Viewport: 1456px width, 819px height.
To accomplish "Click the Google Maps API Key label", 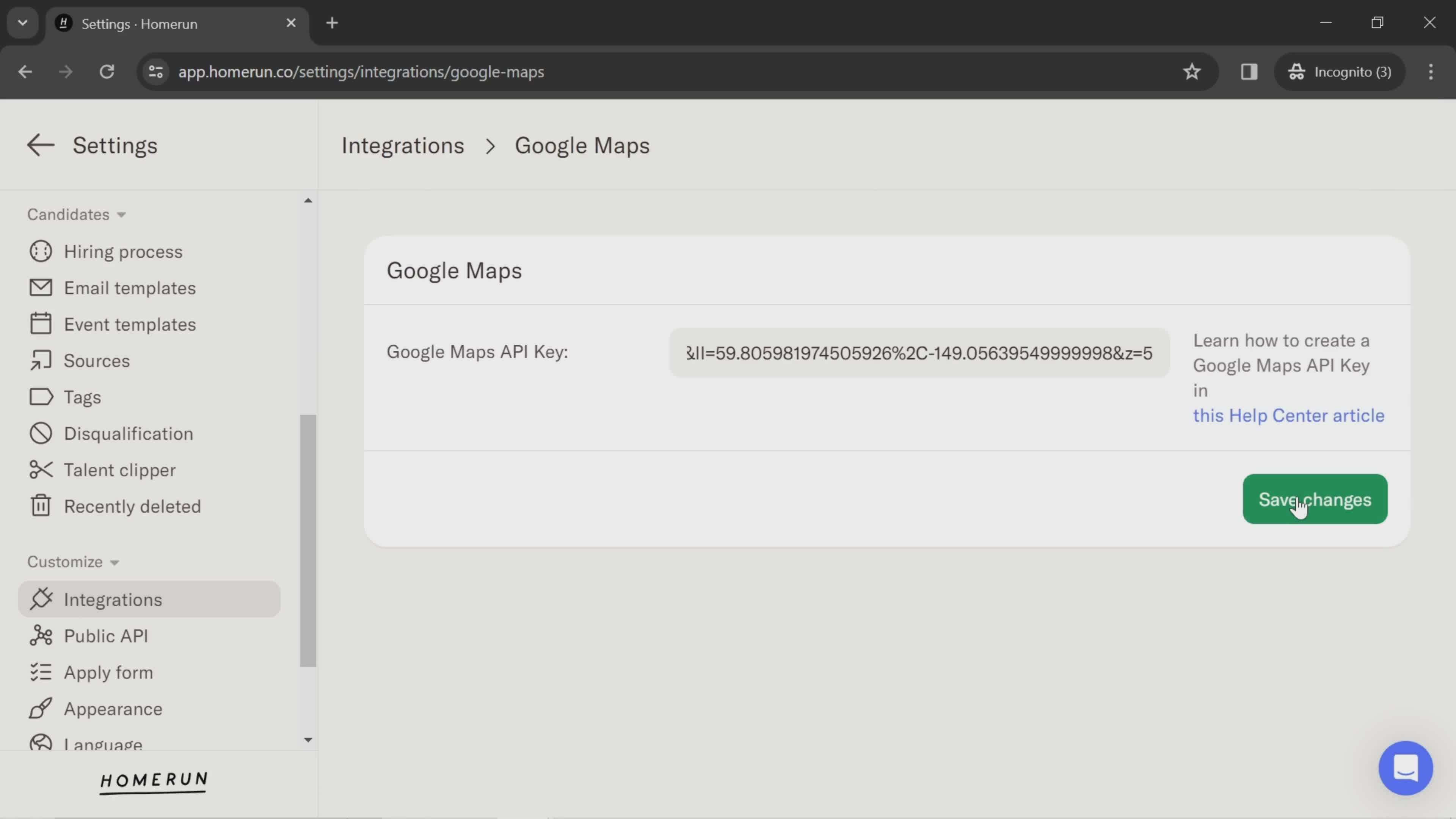I will pos(477,352).
